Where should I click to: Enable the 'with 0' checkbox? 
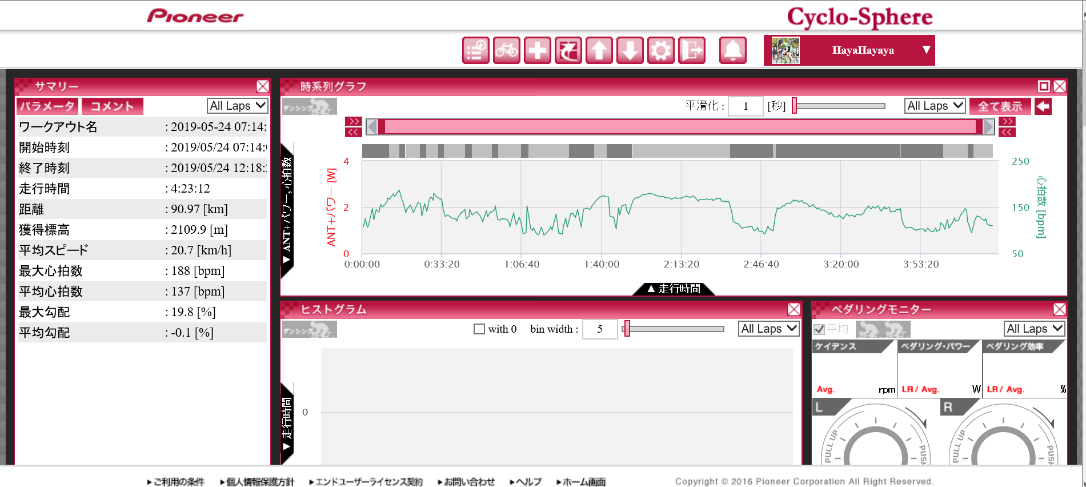point(479,329)
